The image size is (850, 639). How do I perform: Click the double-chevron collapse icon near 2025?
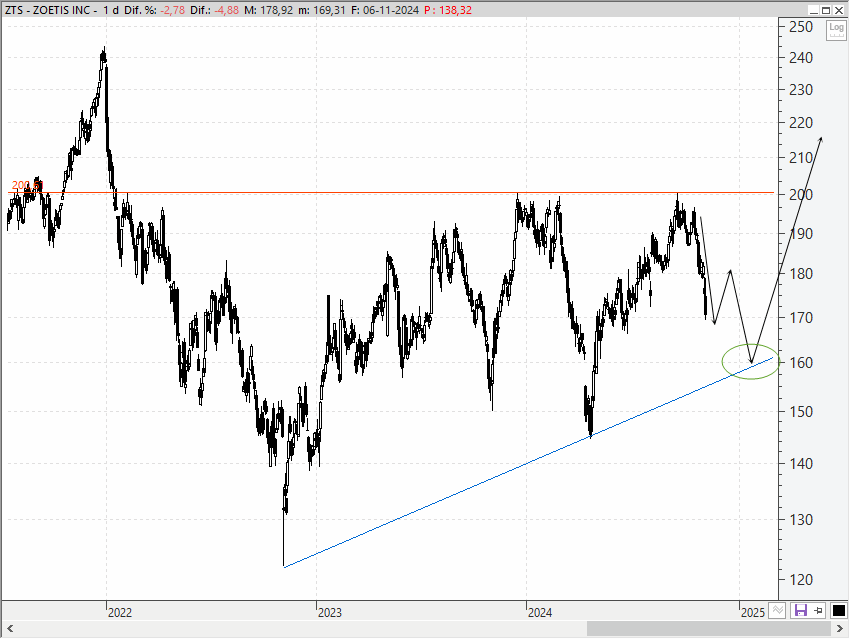[x=777, y=610]
